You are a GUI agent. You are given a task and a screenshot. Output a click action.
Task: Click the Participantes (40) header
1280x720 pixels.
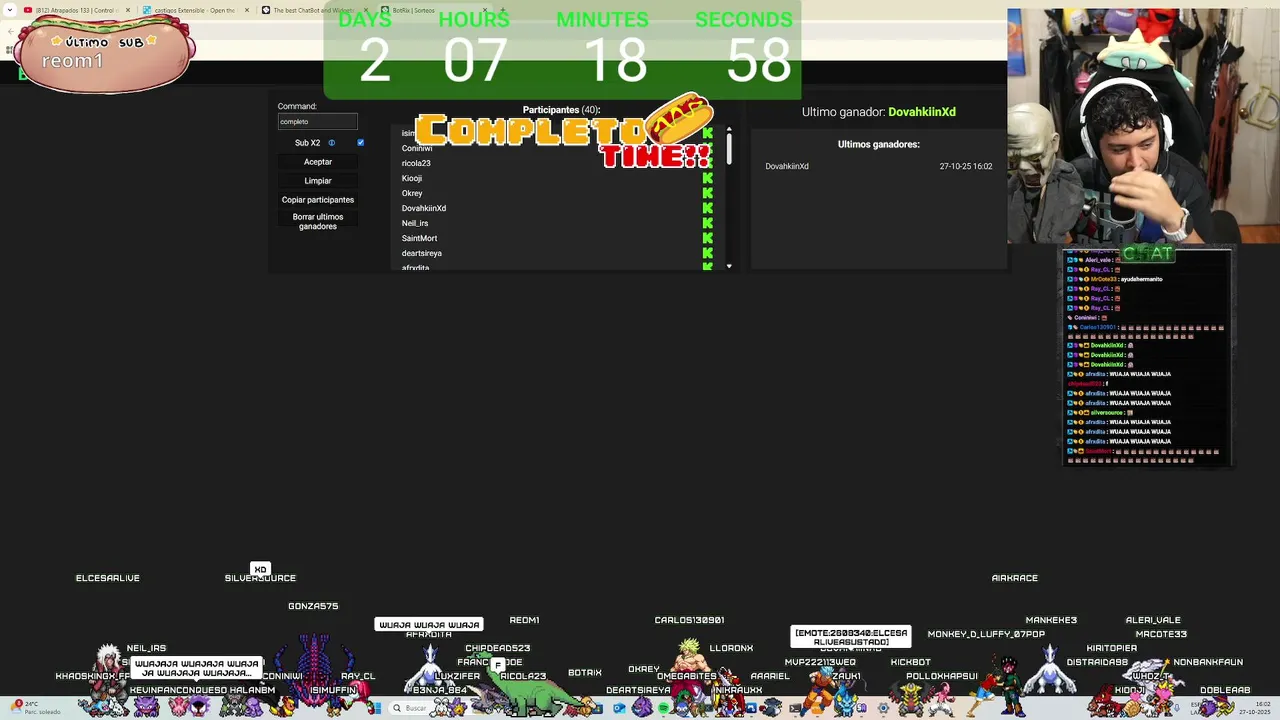[561, 110]
